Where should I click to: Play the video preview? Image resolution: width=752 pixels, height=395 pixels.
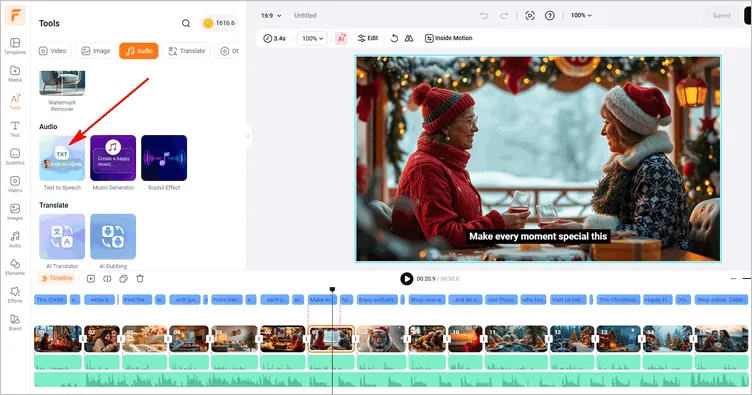click(406, 279)
